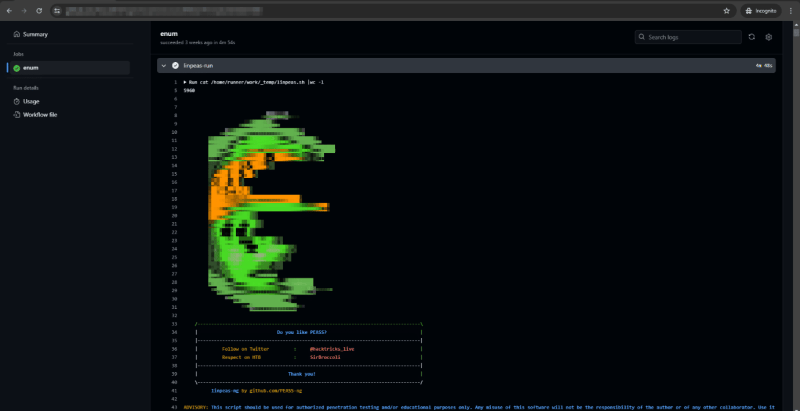Click the 'Run cat /home/runner/work/_temp/linpeas.sh' line

coord(256,82)
